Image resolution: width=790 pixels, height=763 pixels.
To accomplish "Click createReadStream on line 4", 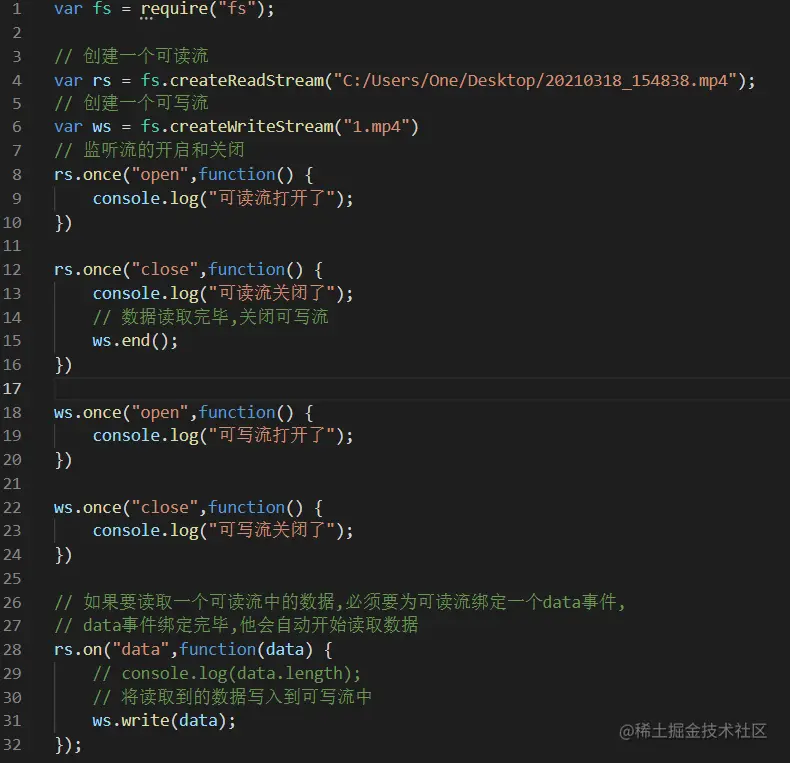I will point(247,81).
